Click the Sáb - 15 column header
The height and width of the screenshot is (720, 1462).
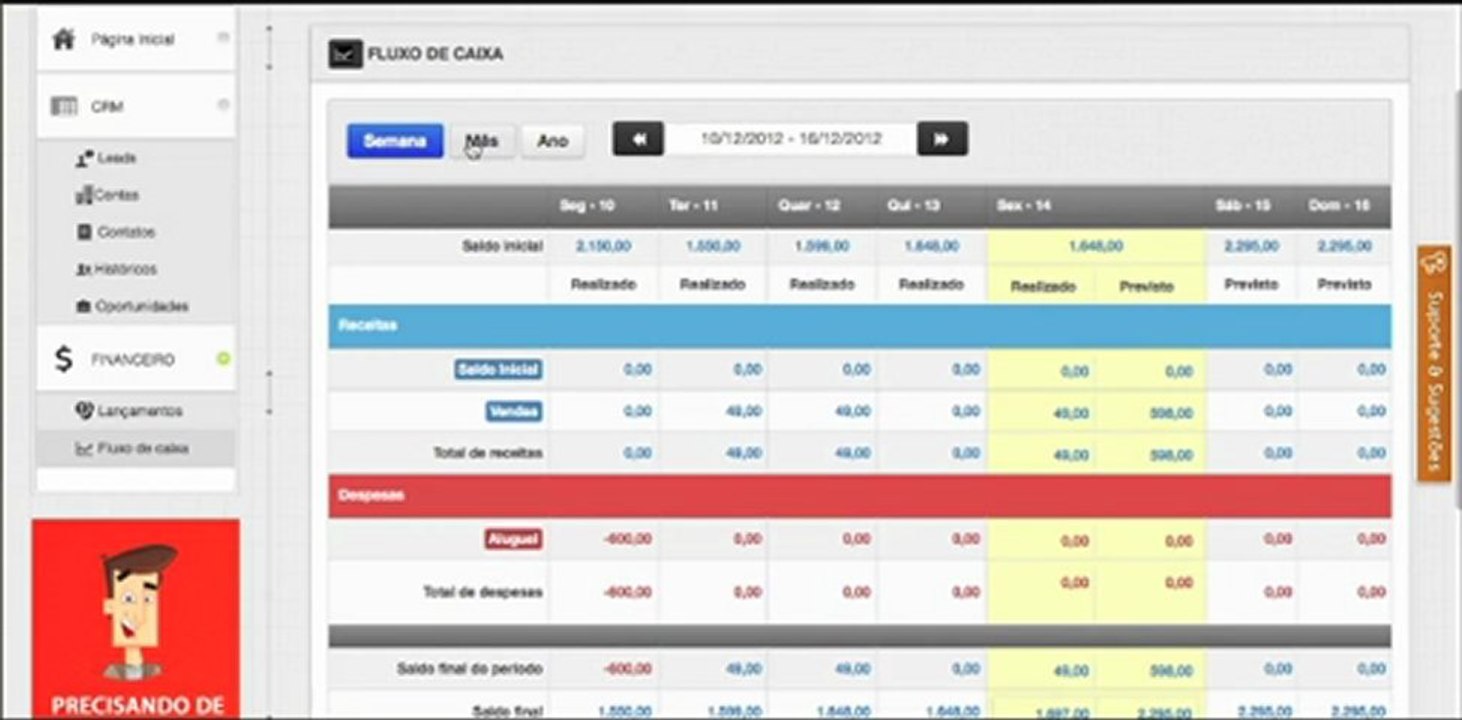click(x=1243, y=206)
